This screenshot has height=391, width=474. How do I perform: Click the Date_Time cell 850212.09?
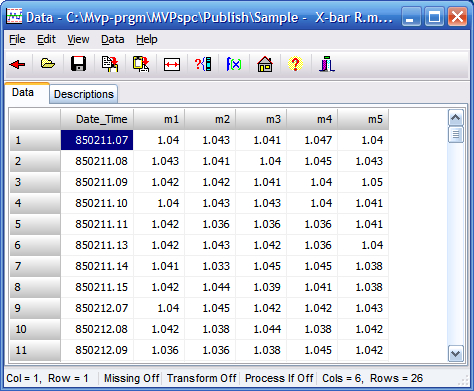(x=97, y=350)
